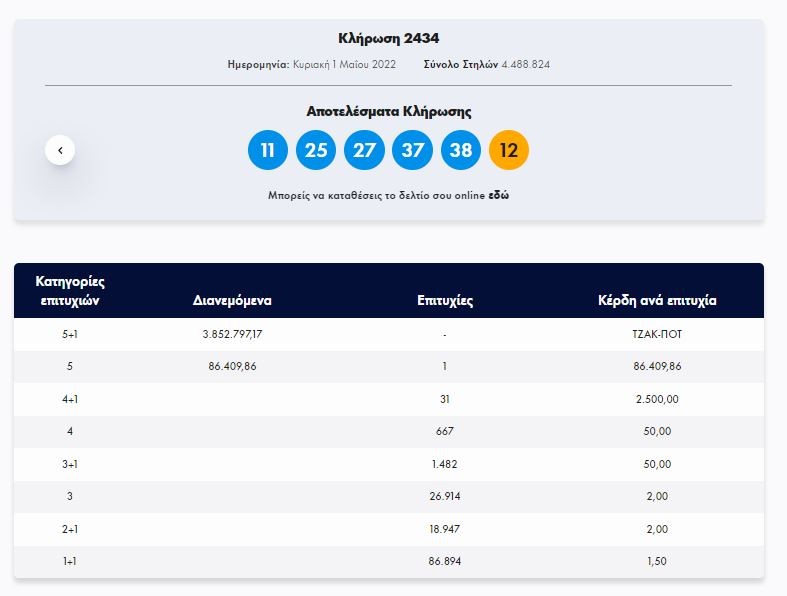This screenshot has height=596, width=787.
Task: Click the 18.947 winners cell
Action: (x=445, y=529)
